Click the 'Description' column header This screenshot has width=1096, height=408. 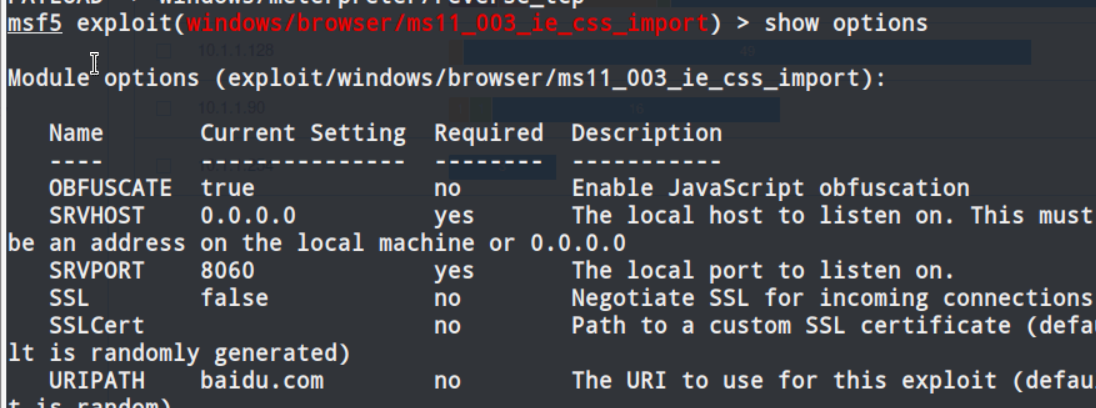(646, 132)
